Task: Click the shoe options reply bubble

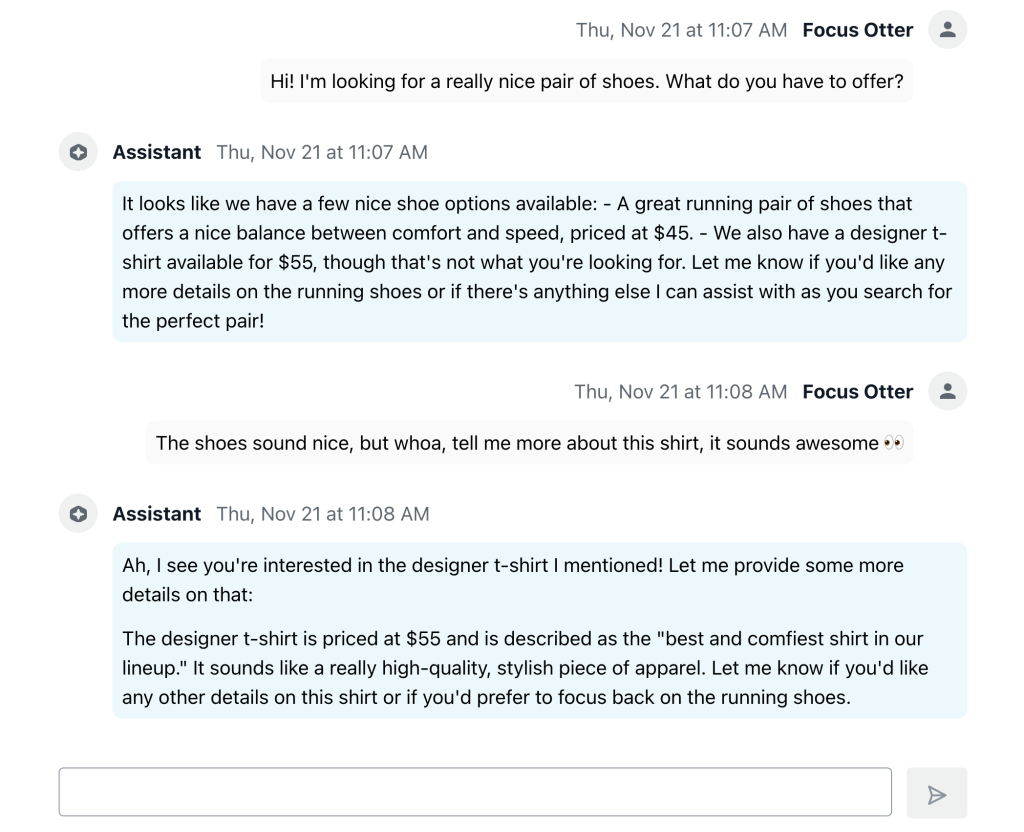Action: coord(540,261)
